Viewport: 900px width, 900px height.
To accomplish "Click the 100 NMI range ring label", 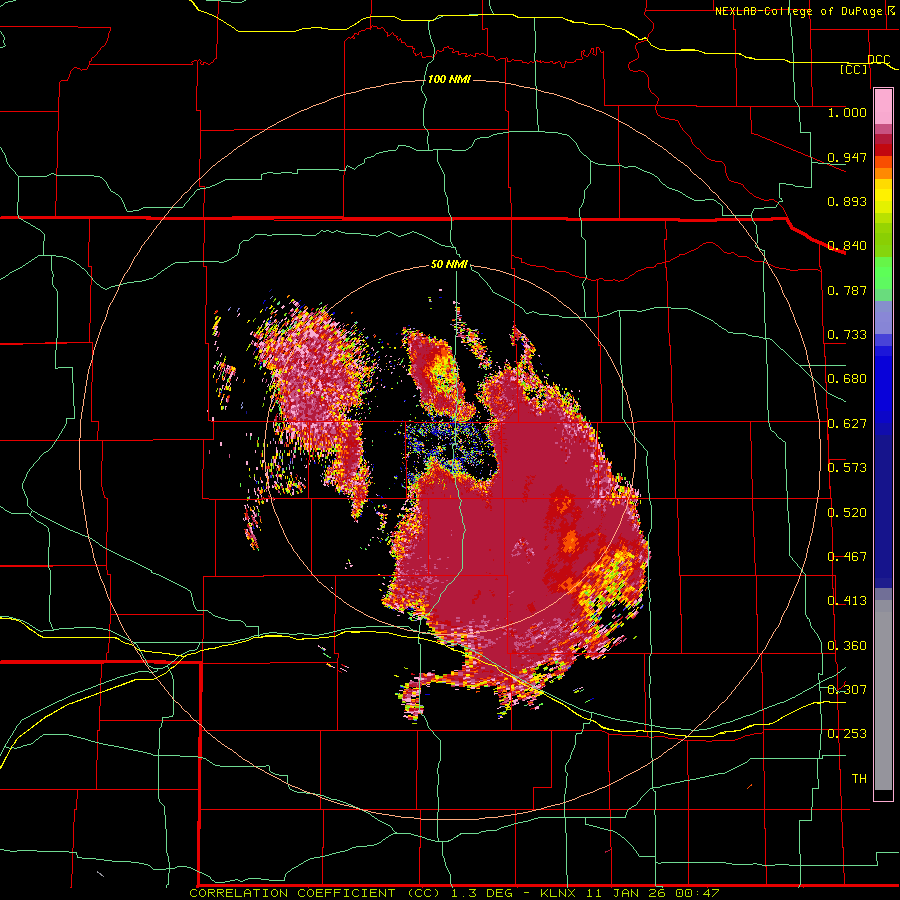I will pyautogui.click(x=449, y=79).
